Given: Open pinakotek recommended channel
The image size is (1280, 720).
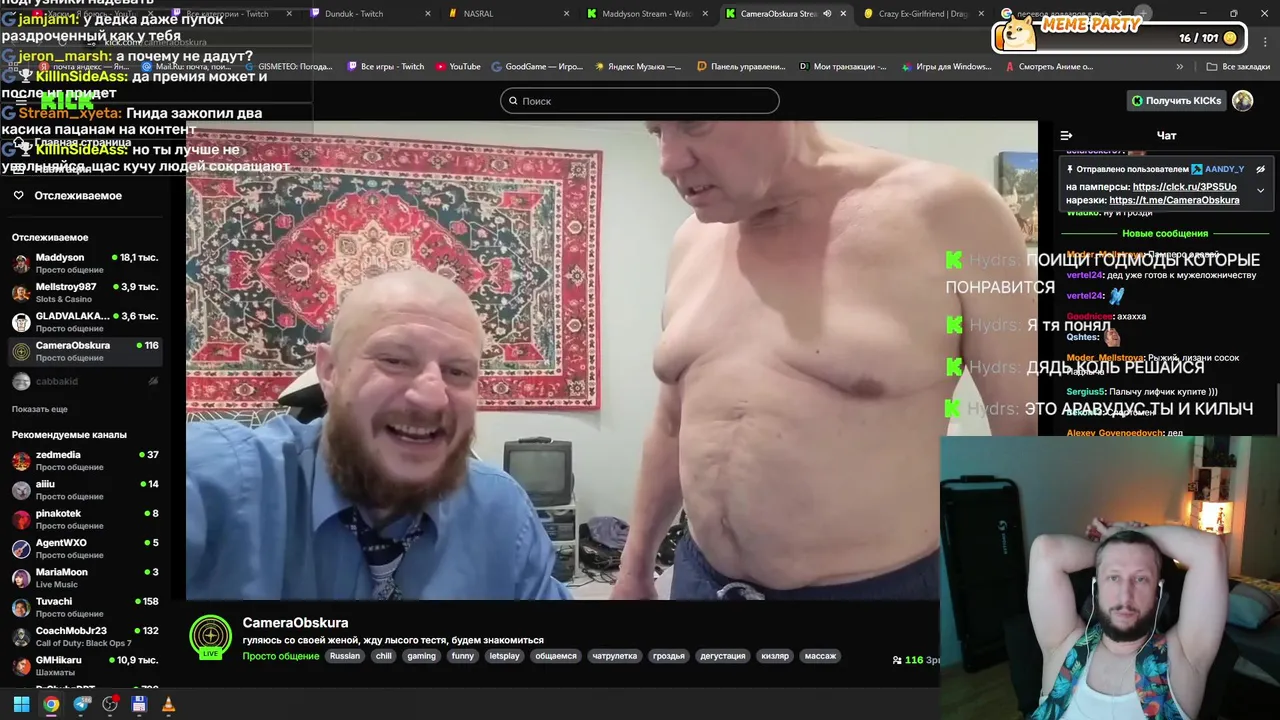Looking at the screenshot, I should (x=86, y=519).
